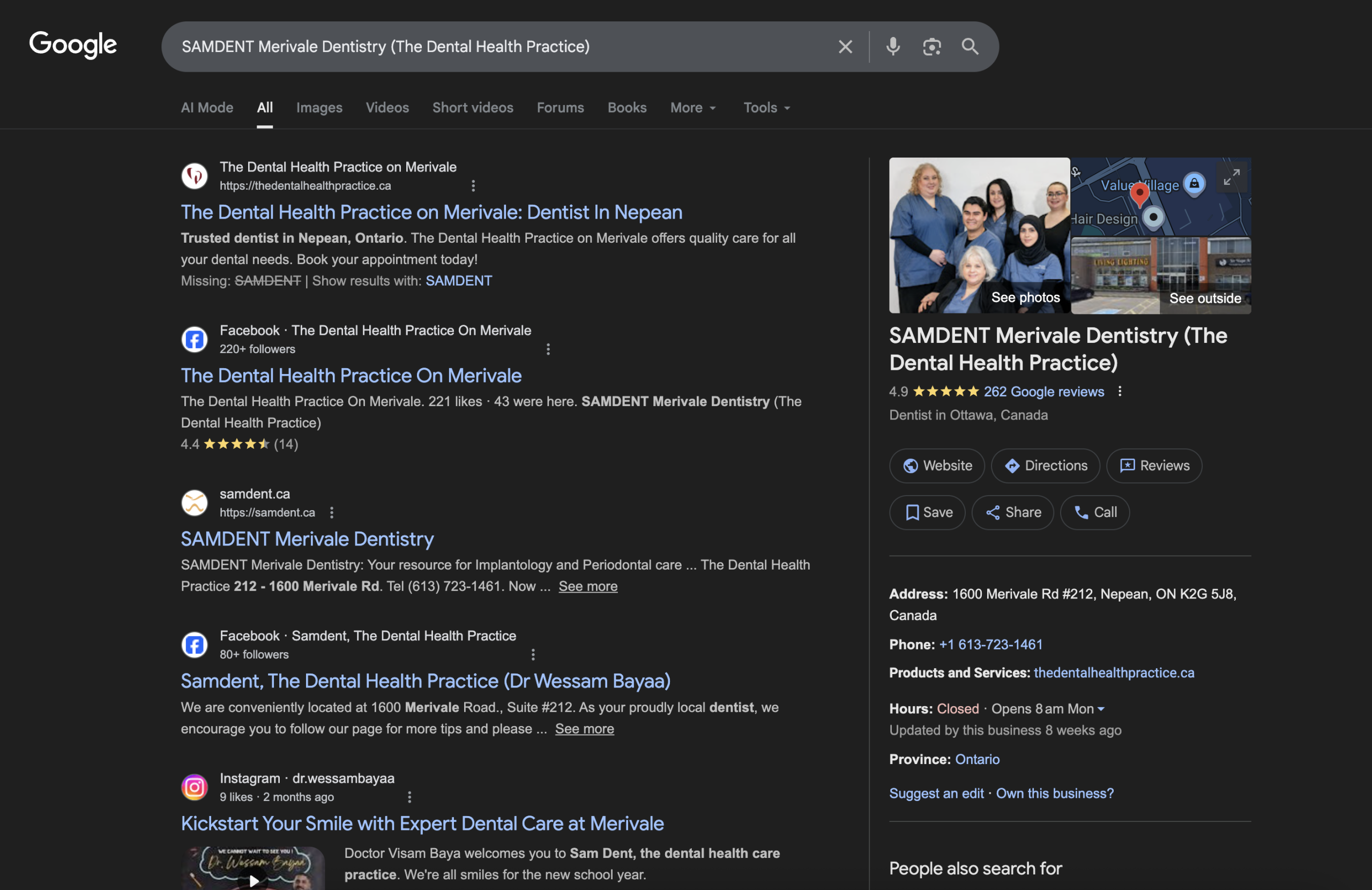Open three-dot menu on the Facebook result

548,349
